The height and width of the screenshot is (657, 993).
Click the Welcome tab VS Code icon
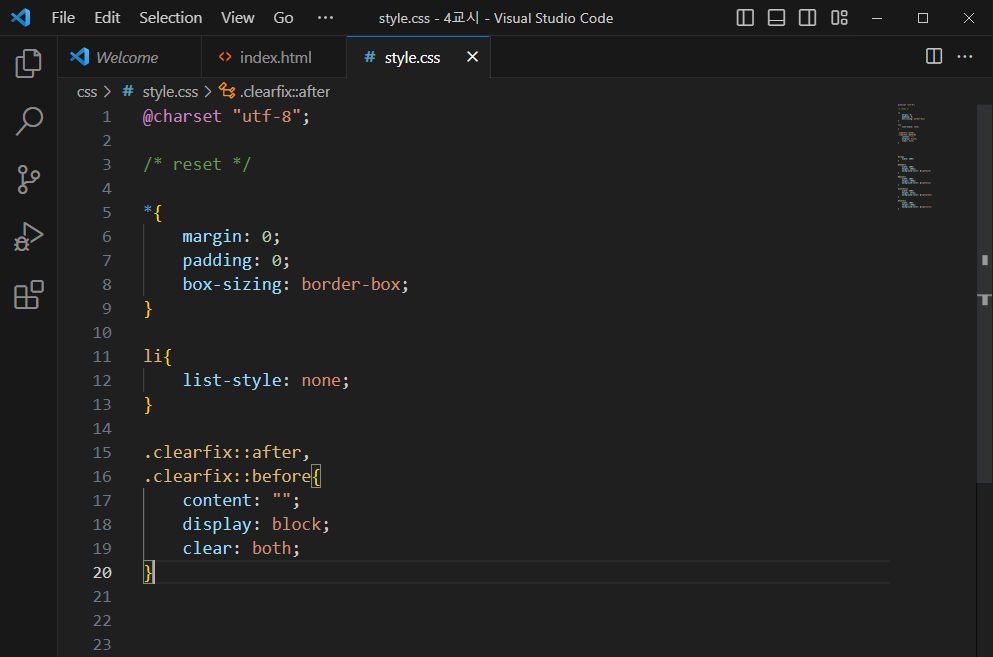(x=80, y=57)
